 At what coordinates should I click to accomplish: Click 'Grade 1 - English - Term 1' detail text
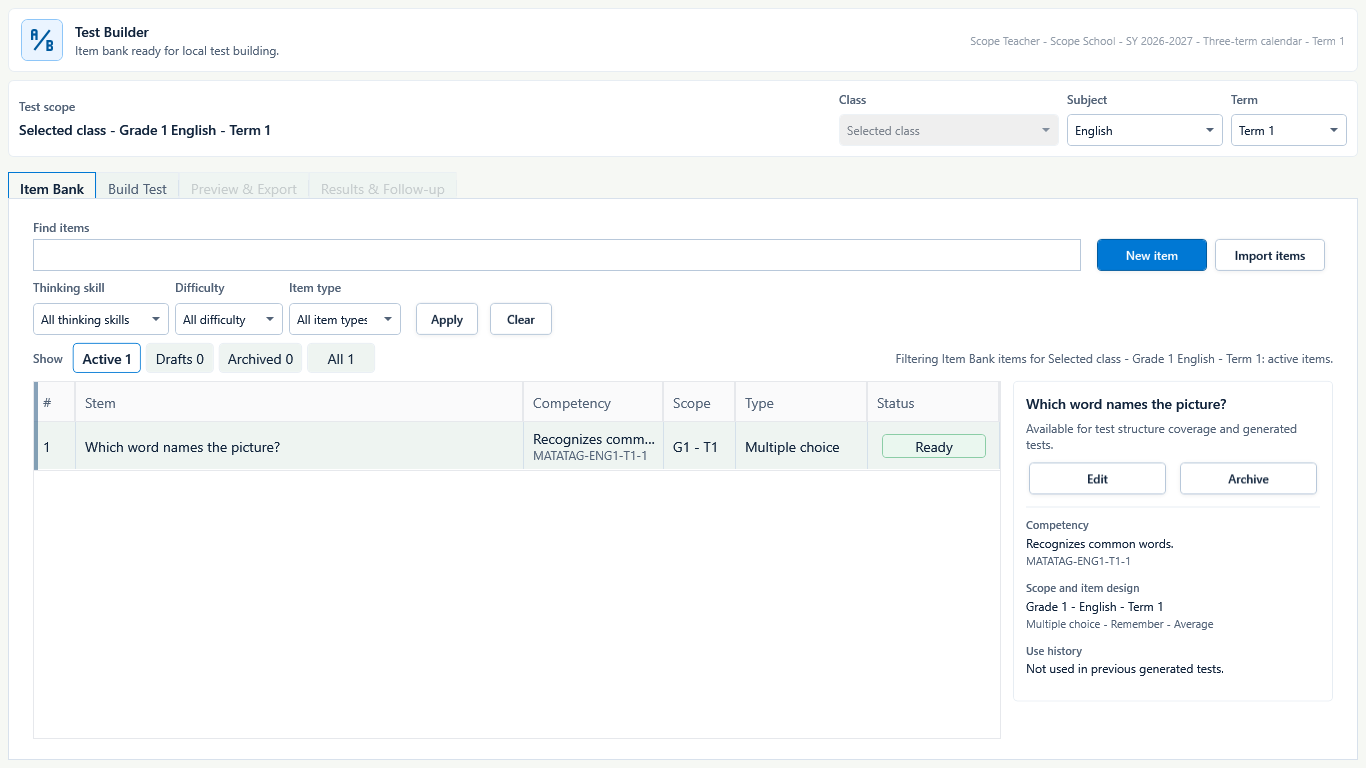(x=1094, y=607)
